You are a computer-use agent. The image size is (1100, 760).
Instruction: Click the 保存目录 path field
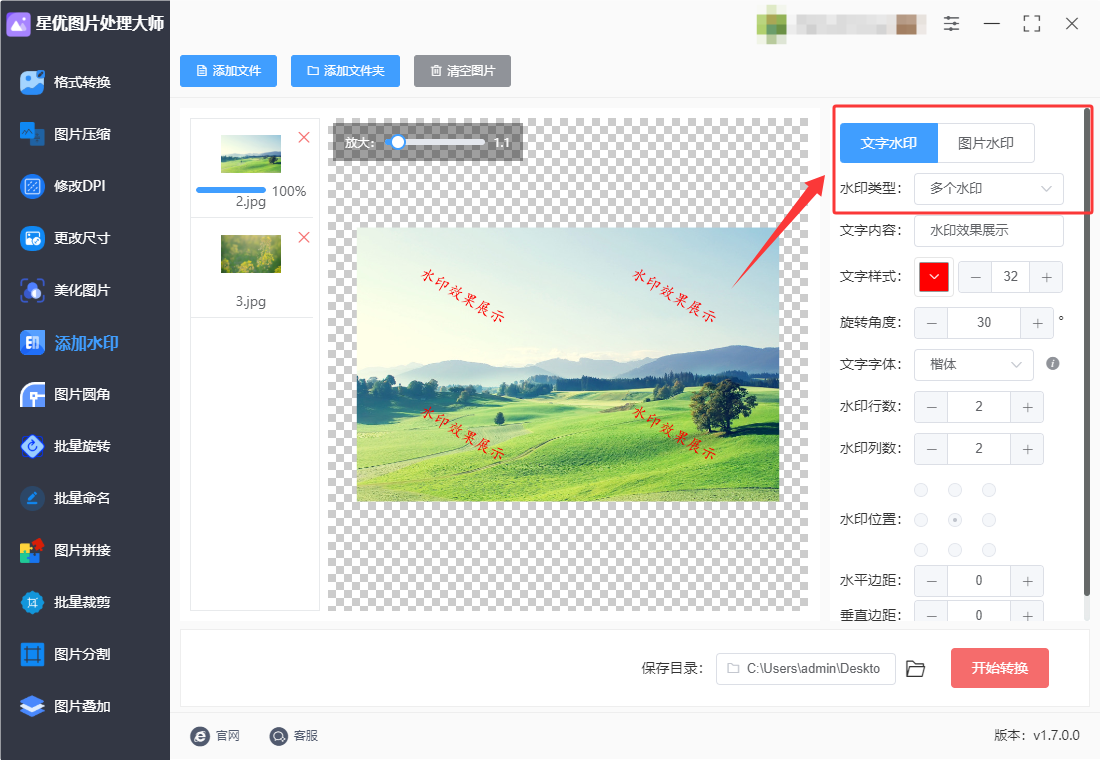coord(805,669)
